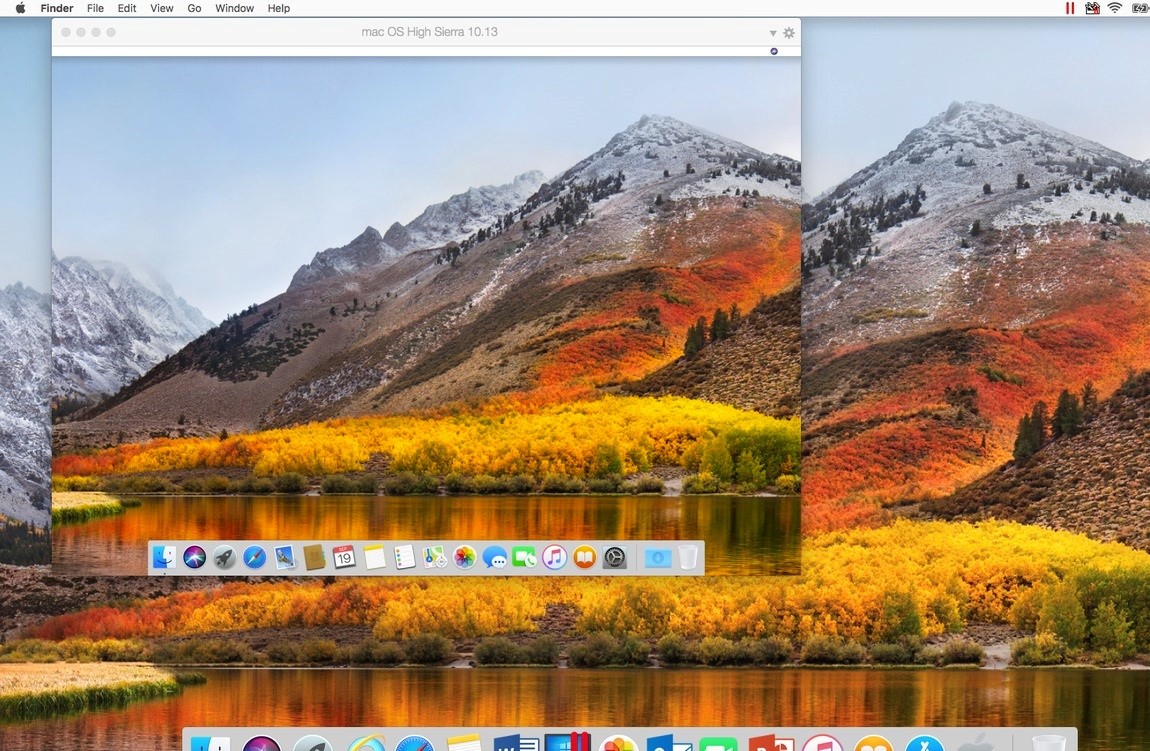Expand the view dropdown arrow in VM title bar

click(x=772, y=33)
